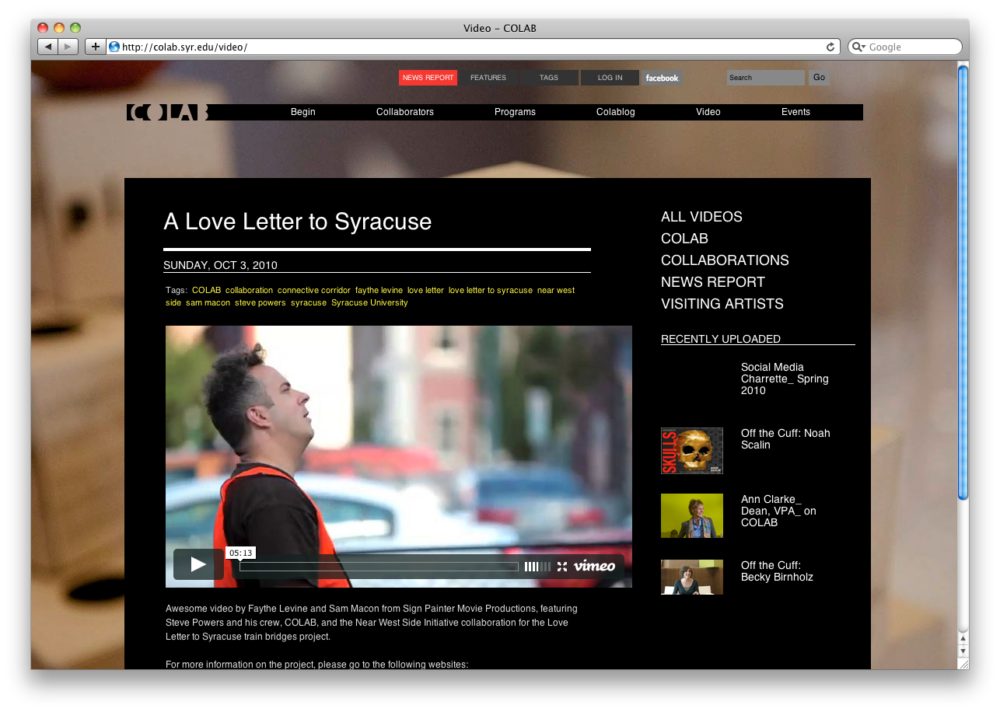Viewport: 1000px width, 712px height.
Task: Reload the page with the refresh icon
Action: (x=830, y=47)
